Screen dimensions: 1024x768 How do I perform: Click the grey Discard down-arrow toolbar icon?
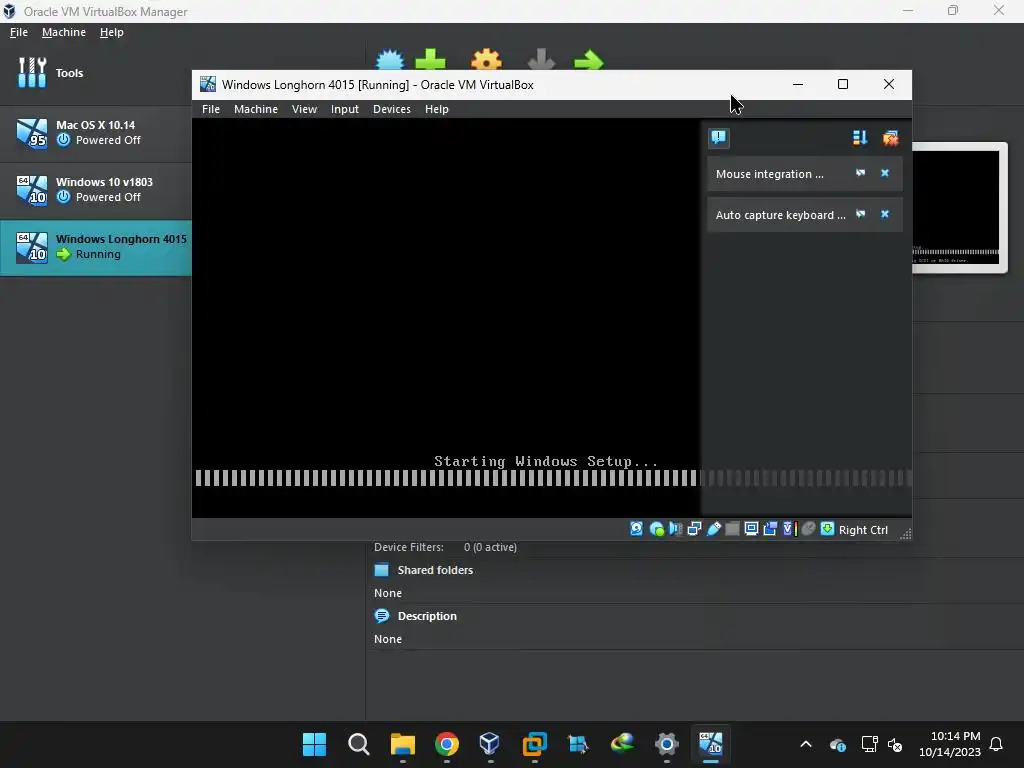click(x=541, y=59)
